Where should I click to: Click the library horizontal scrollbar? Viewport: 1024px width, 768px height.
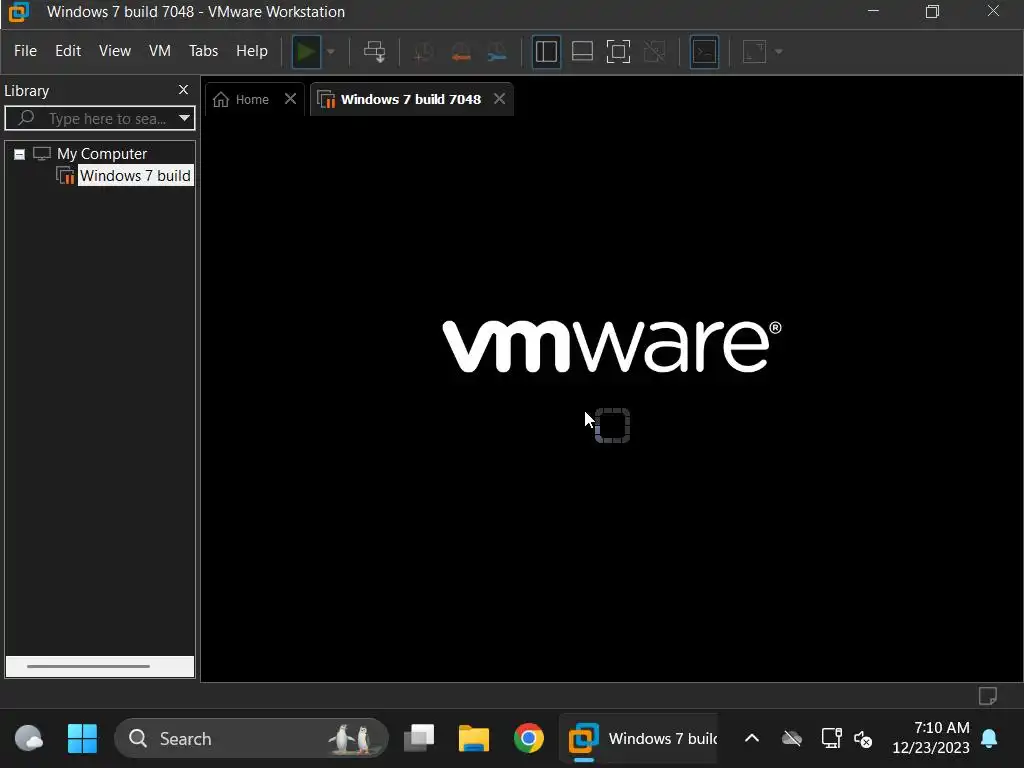pos(89,666)
